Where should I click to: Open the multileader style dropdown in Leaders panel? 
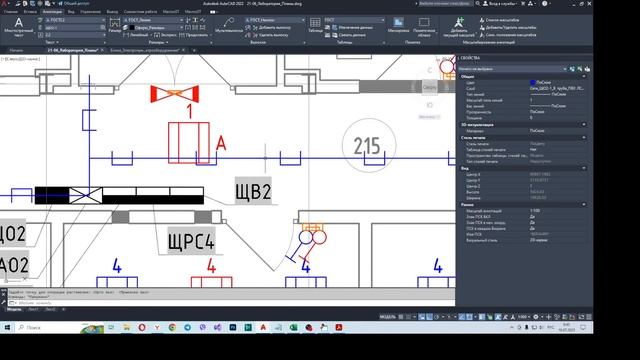tap(274, 20)
